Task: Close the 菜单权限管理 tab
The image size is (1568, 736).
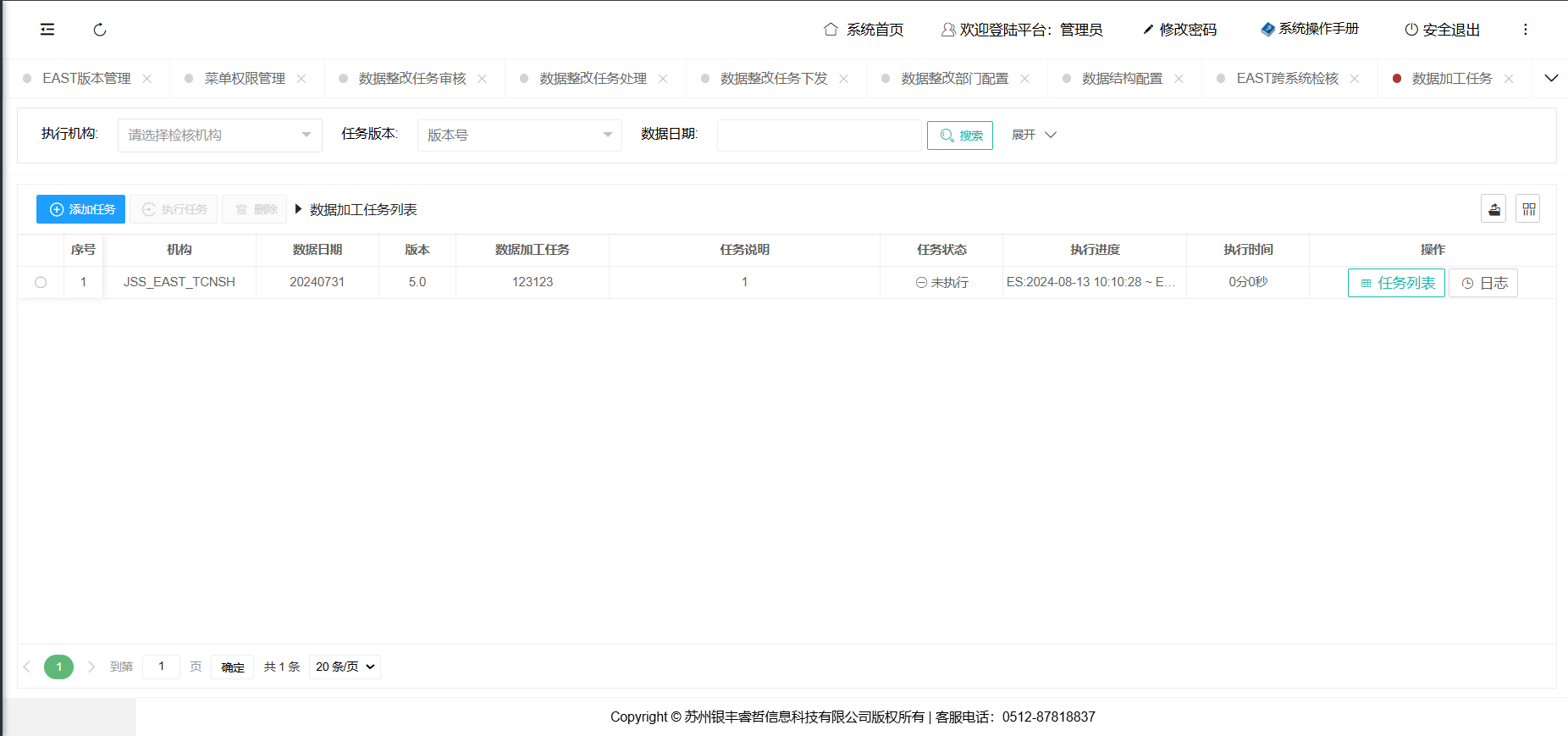Action: tap(301, 79)
